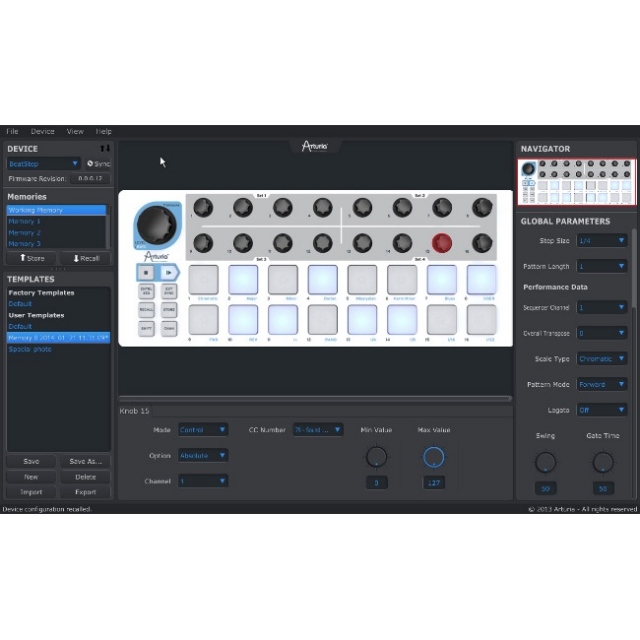Select pad 12 labeled RAND
The image size is (640, 640).
(322, 320)
